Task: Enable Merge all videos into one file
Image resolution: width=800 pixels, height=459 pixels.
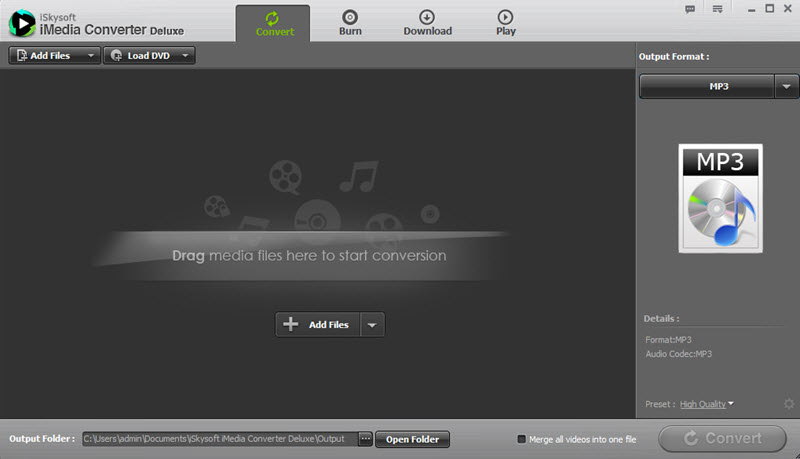Action: 521,439
